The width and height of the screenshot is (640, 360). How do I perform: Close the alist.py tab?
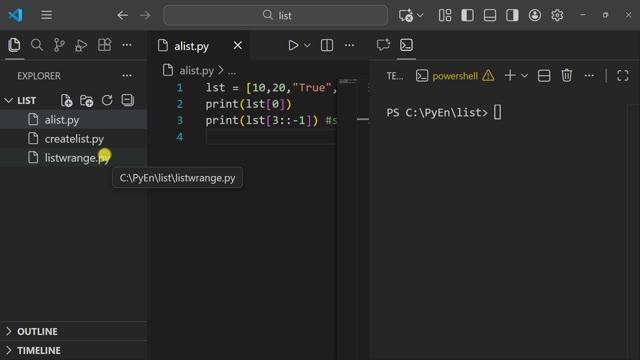point(238,45)
